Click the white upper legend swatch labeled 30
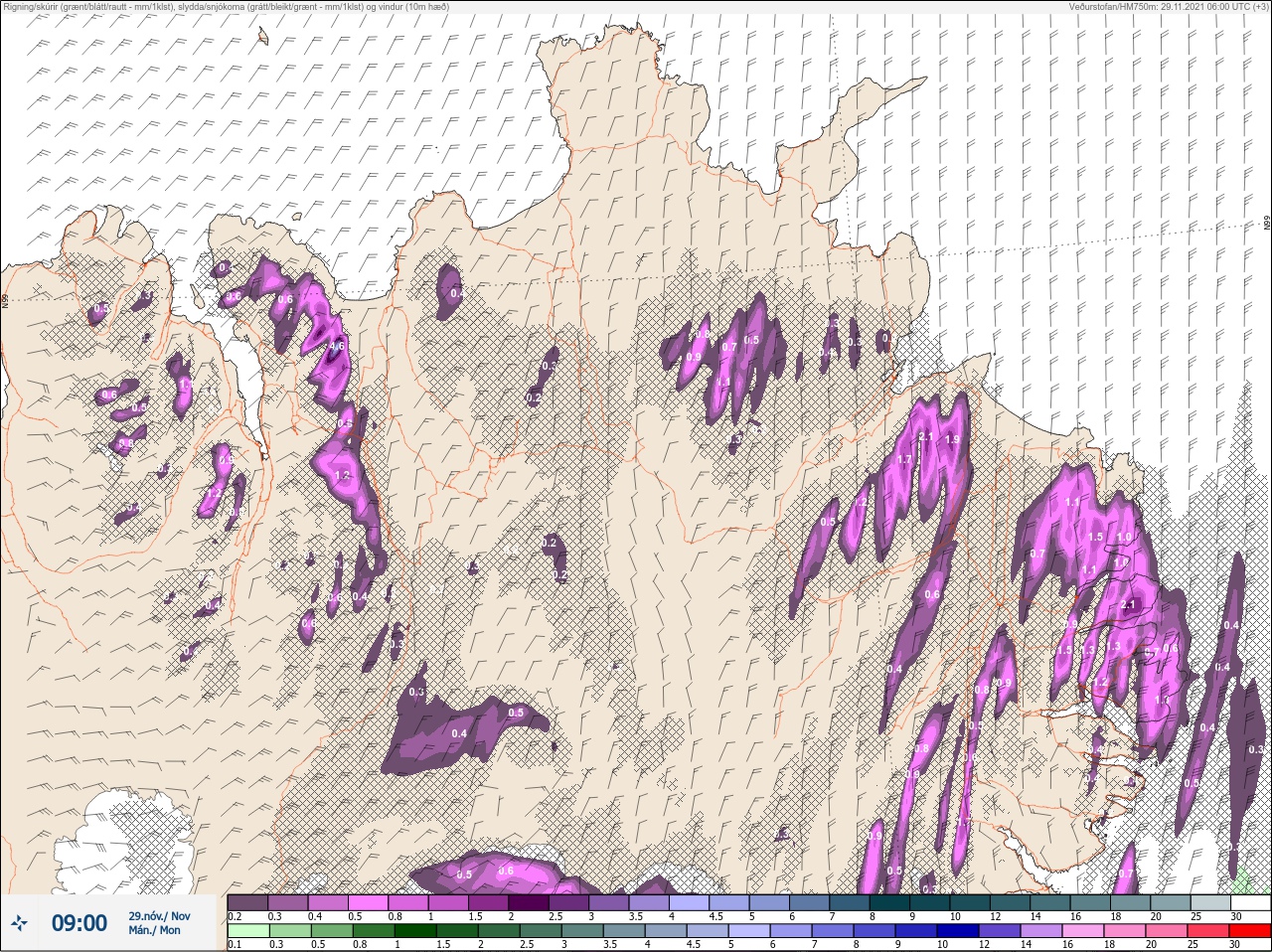 1250,902
